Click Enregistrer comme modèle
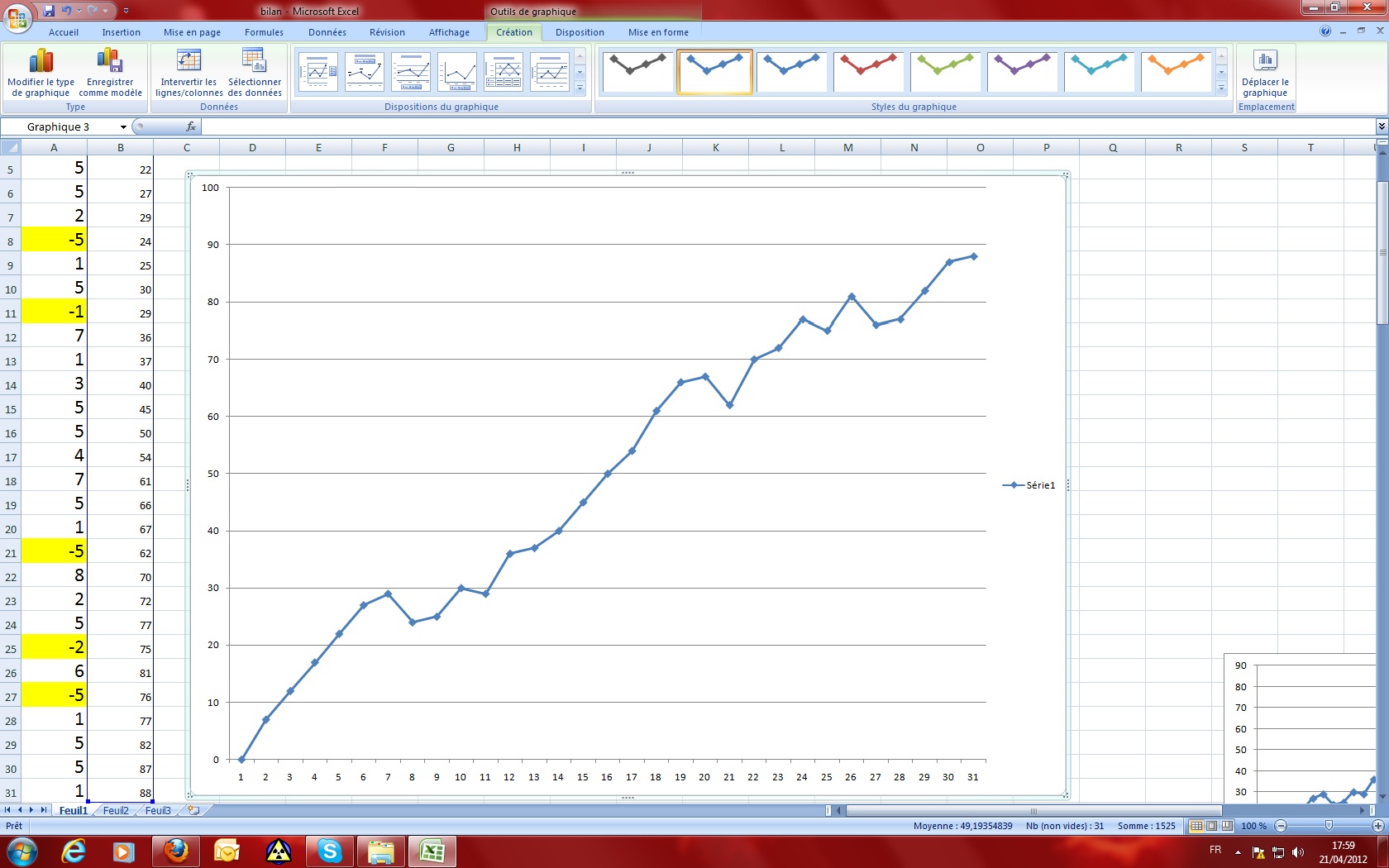 110,74
